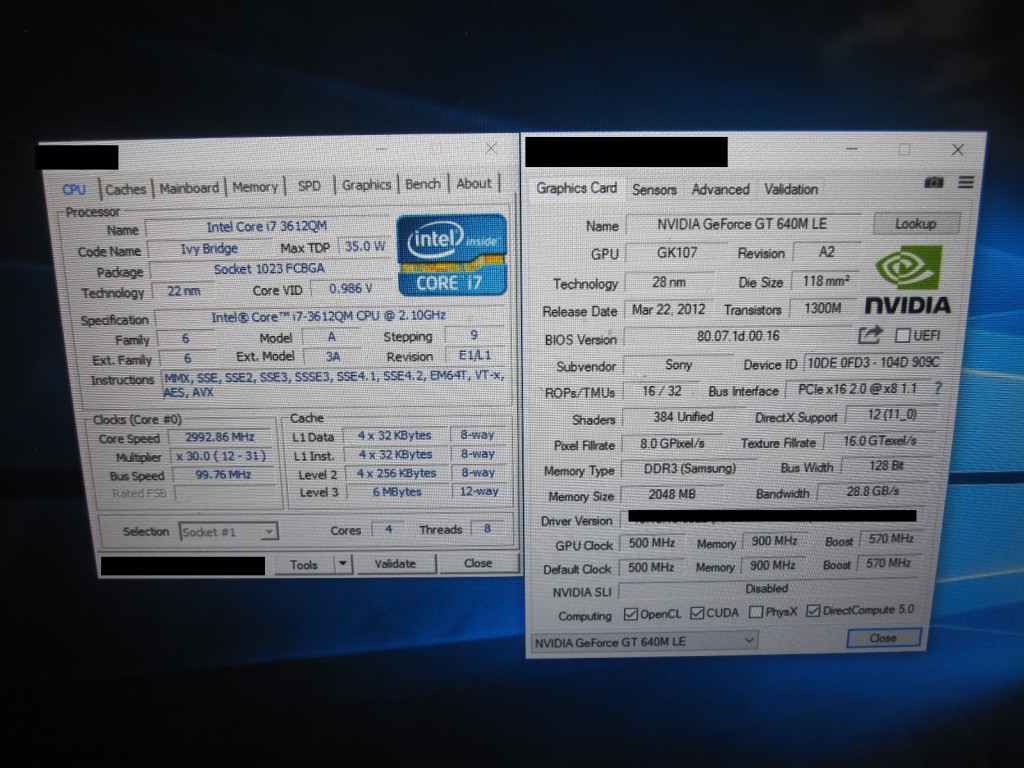Click the Bandwidth value 28.8 GB/s
The height and width of the screenshot is (768, 1024).
pyautogui.click(x=872, y=491)
